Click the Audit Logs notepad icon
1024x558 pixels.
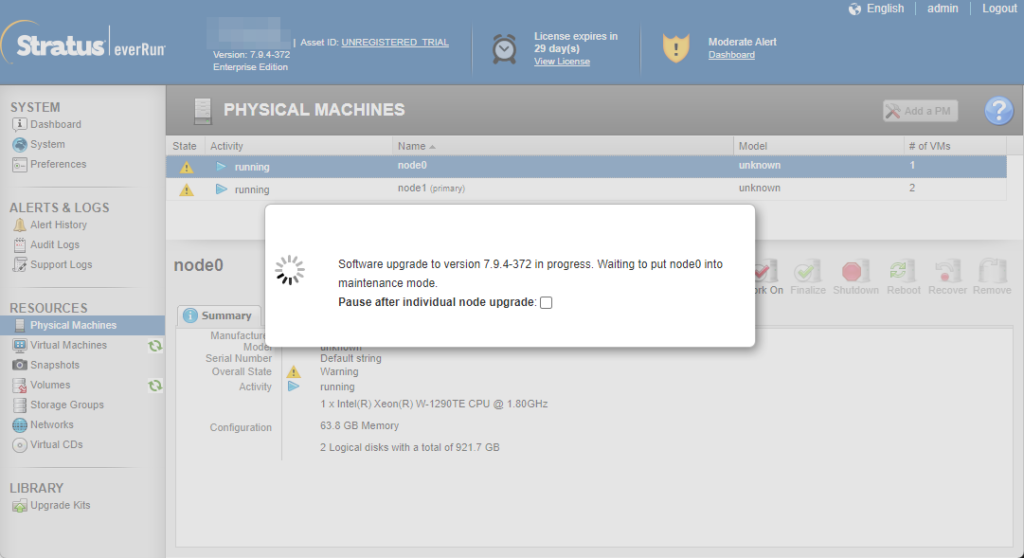click(20, 245)
